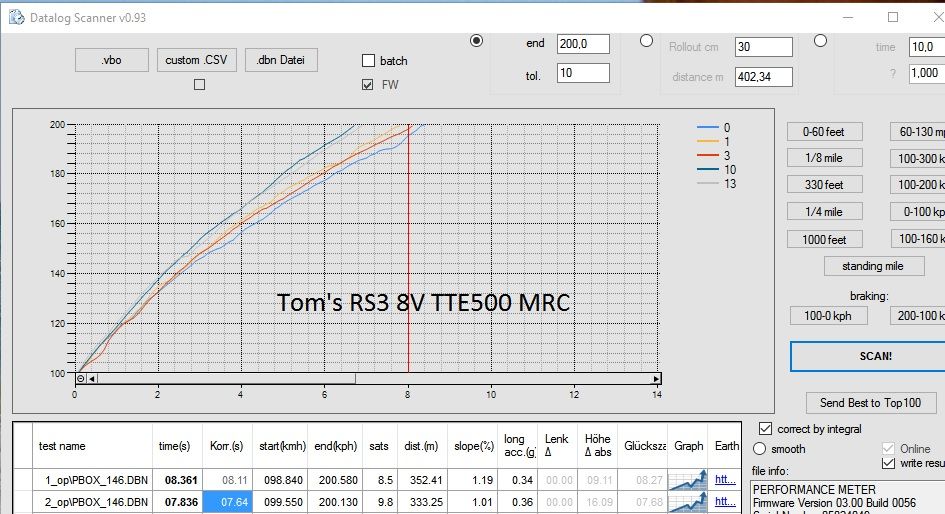Open Earth link in first row
The image size is (945, 514).
pos(725,480)
